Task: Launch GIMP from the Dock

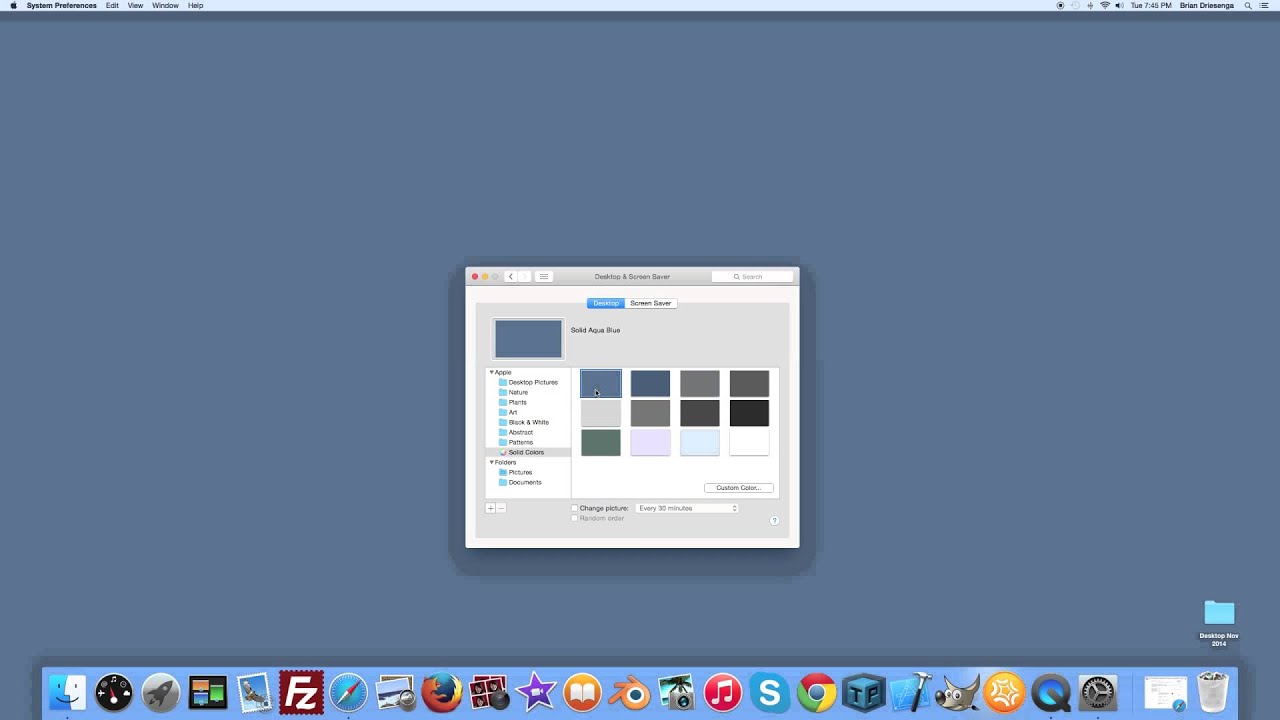Action: point(957,691)
